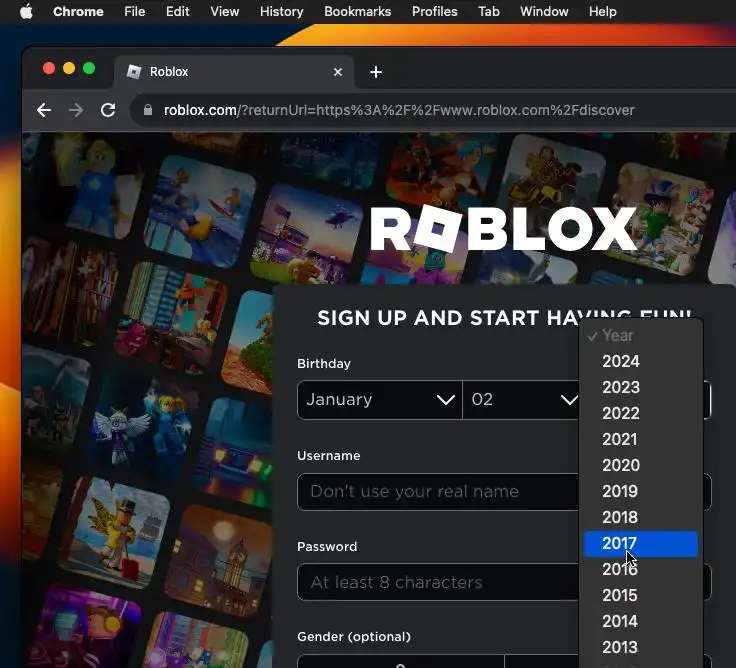Image resolution: width=736 pixels, height=668 pixels.
Task: Choose 2019 from year list
Action: 641,491
